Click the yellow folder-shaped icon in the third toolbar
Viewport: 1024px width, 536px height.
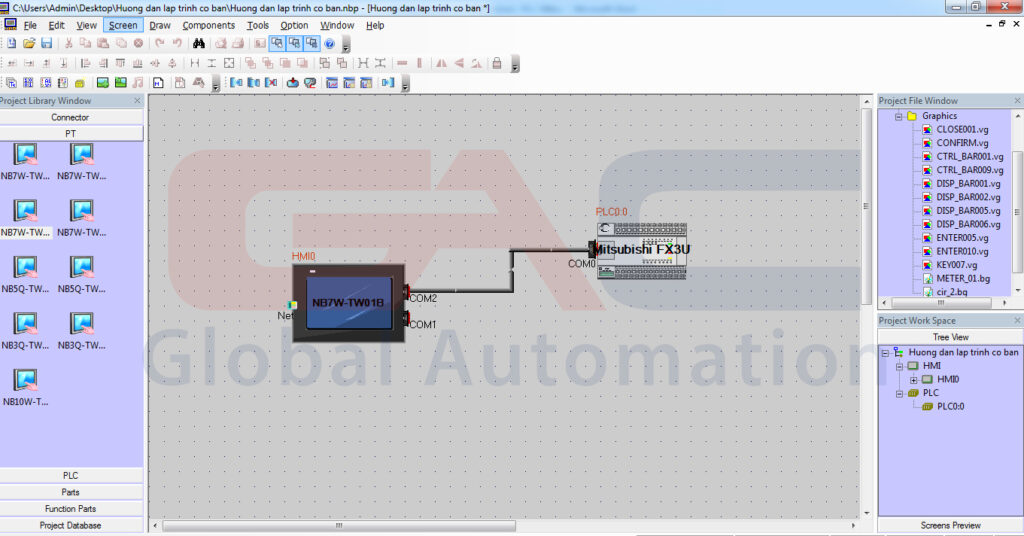80,83
